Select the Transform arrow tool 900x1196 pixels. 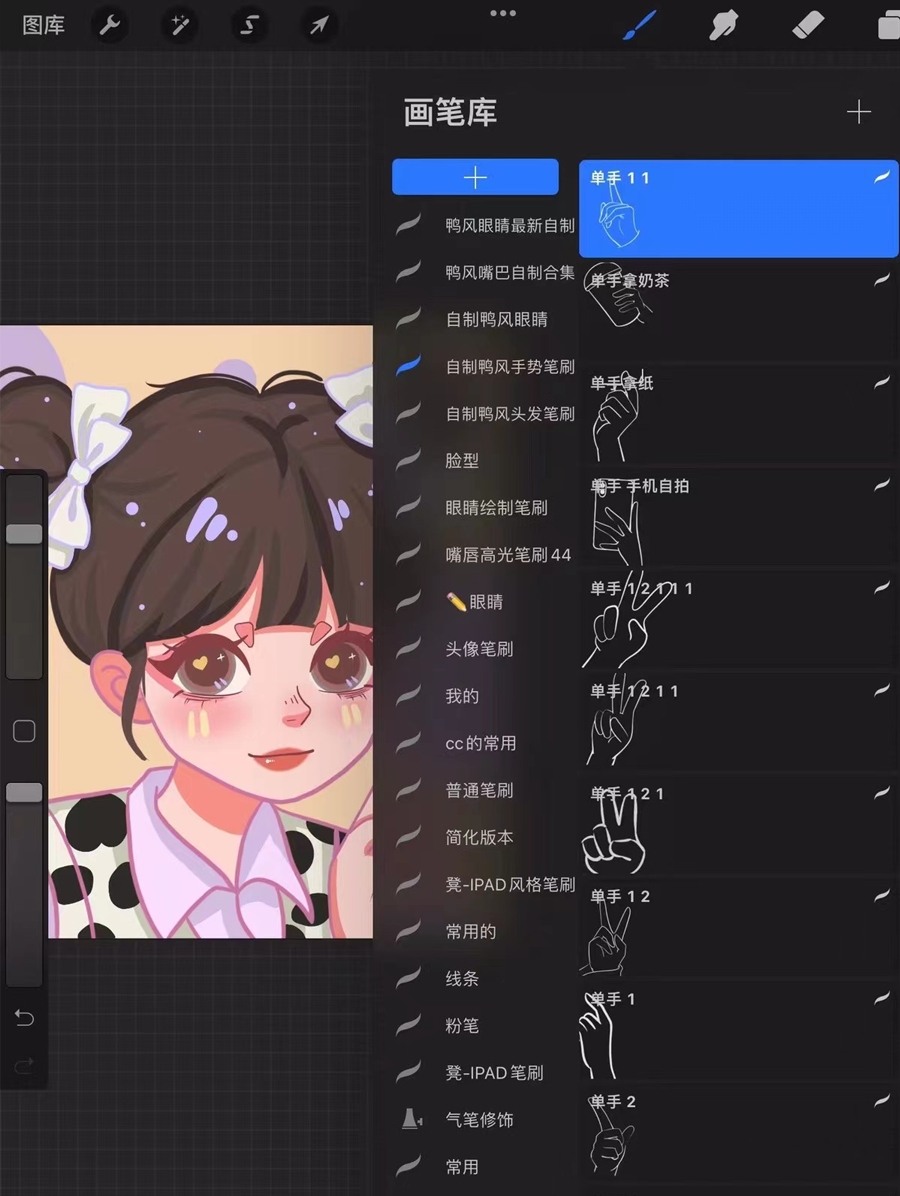click(318, 25)
